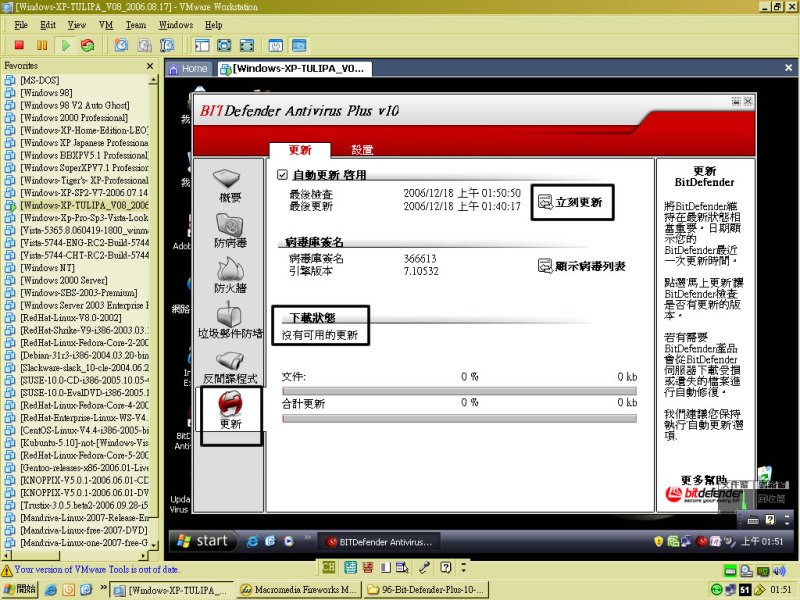Click the 文件 download progress bar
Viewport: 800px width, 600px height.
tap(459, 391)
